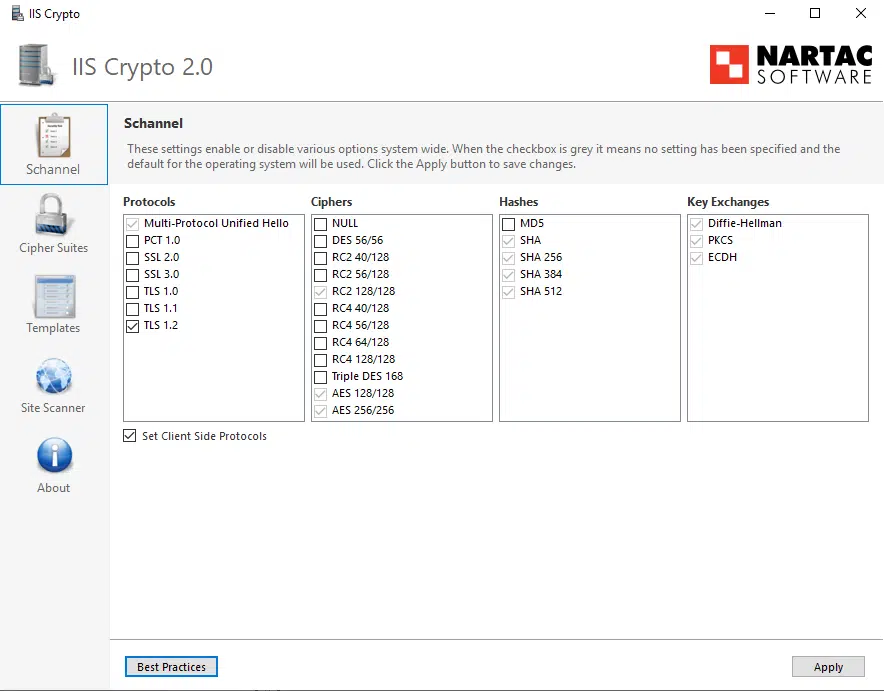The height and width of the screenshot is (691, 884).
Task: Toggle SHA 384 hash checkbox
Action: click(x=509, y=275)
